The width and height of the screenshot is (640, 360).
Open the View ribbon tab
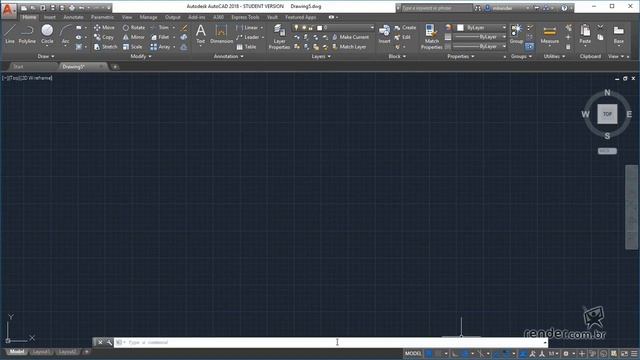[127, 17]
